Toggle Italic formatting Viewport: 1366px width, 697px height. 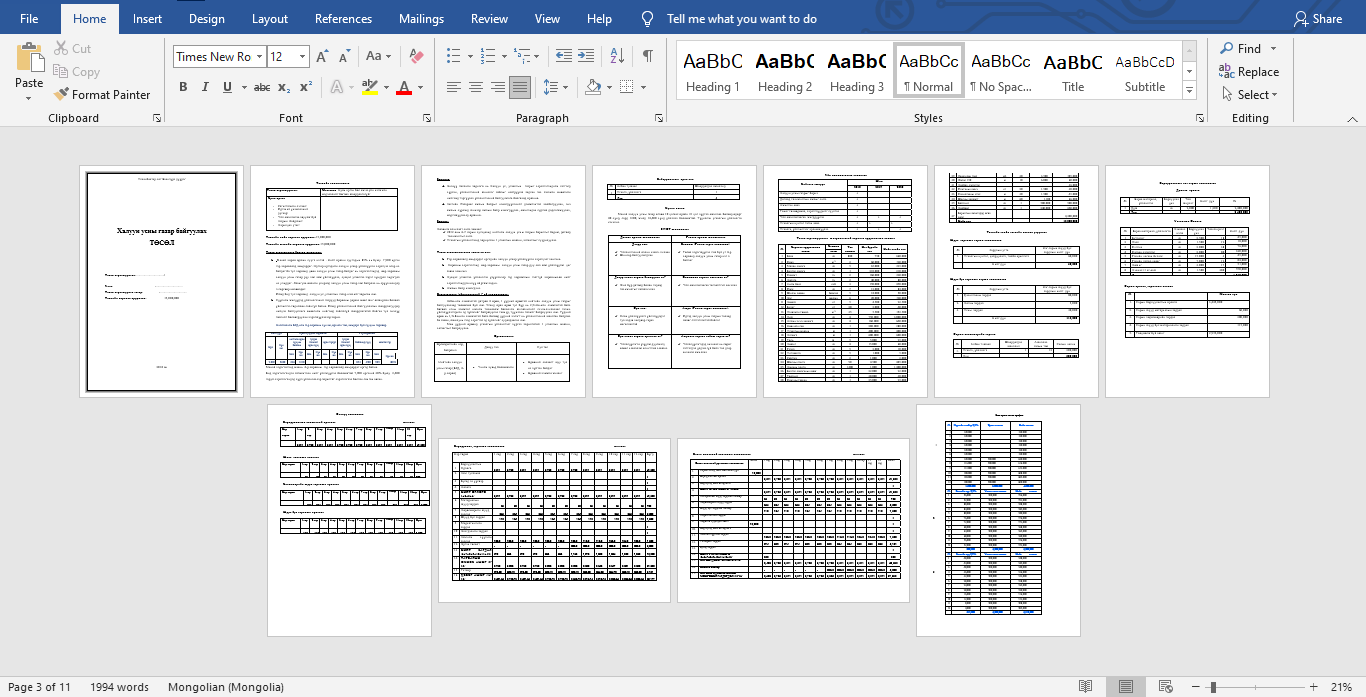(x=206, y=87)
